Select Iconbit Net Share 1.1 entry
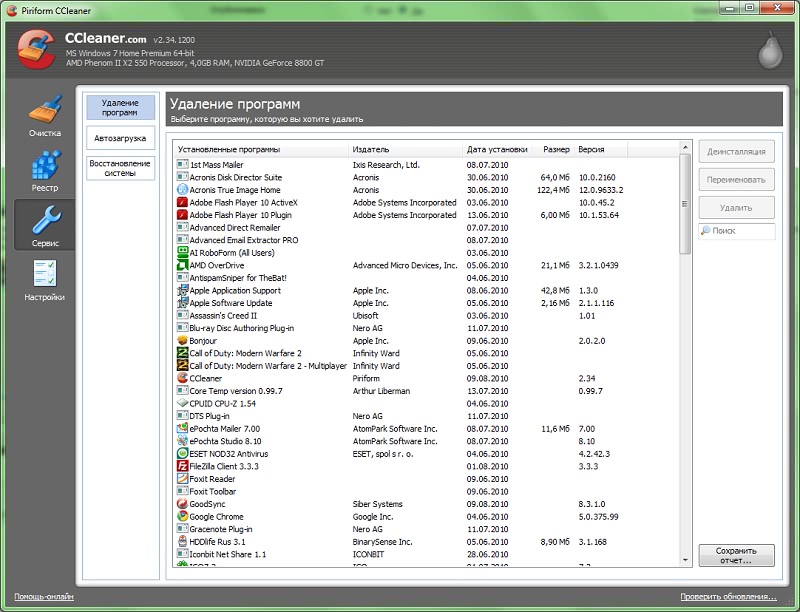The width and height of the screenshot is (800, 612). tap(228, 554)
